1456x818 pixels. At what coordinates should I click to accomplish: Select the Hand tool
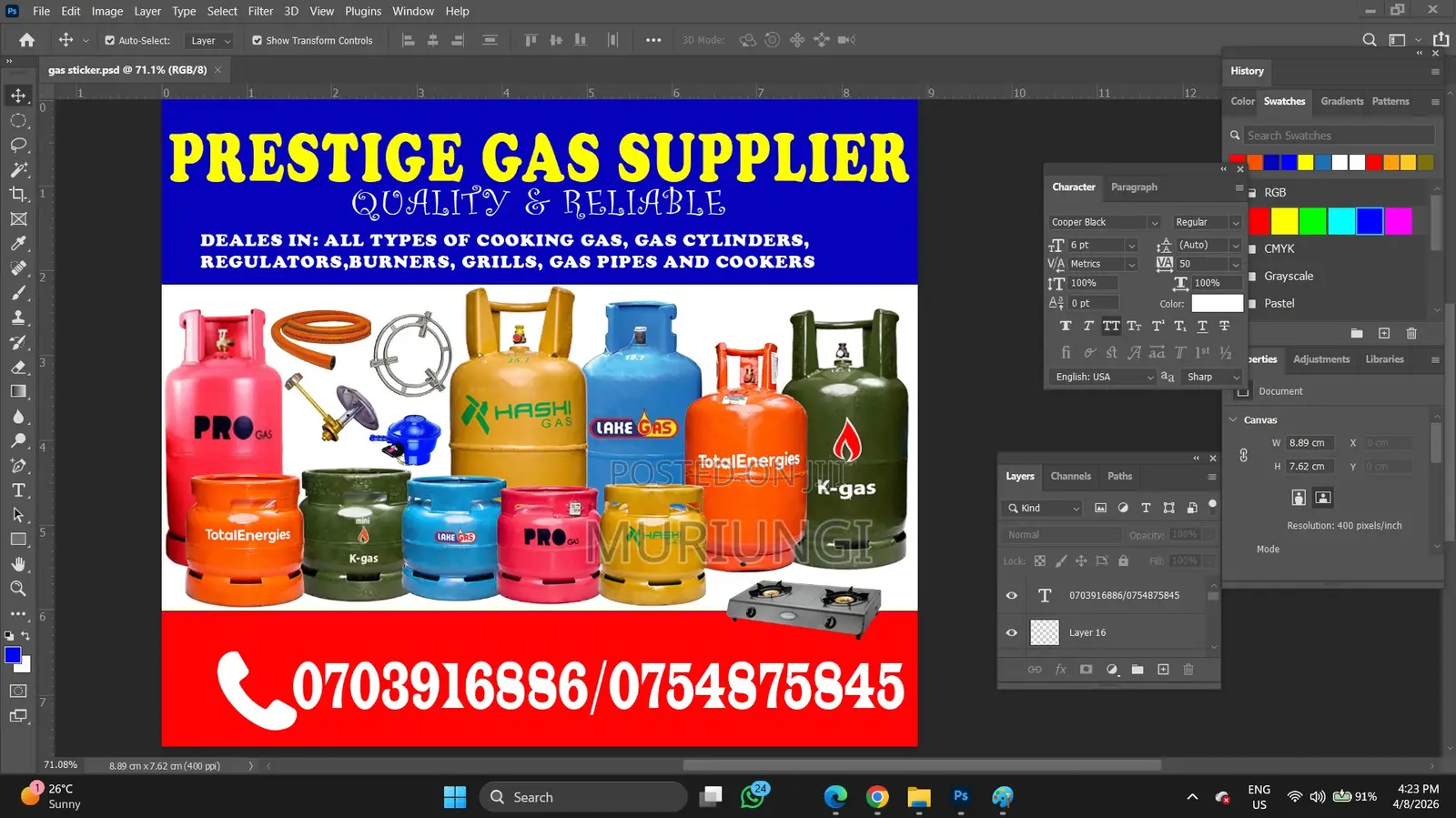point(18,564)
